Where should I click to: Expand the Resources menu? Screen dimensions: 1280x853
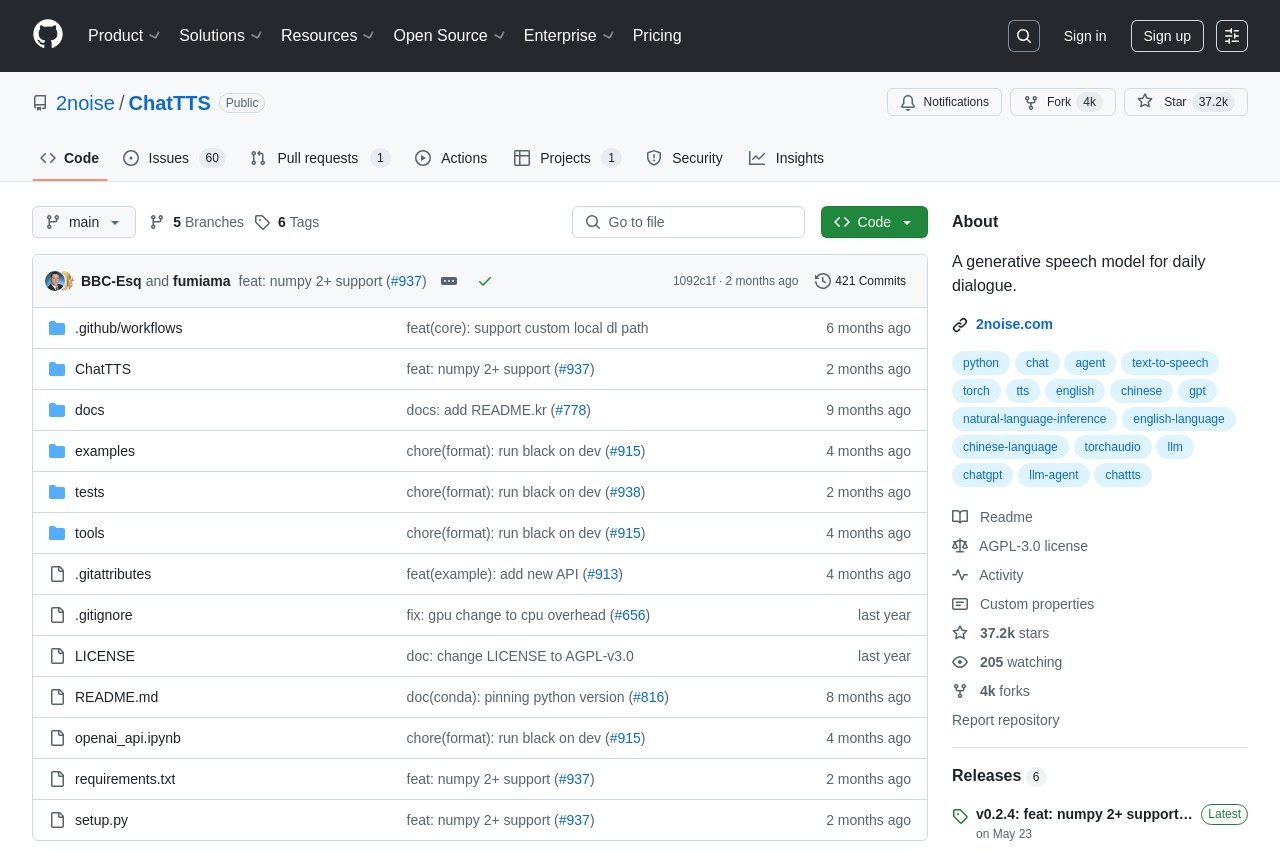click(x=328, y=36)
